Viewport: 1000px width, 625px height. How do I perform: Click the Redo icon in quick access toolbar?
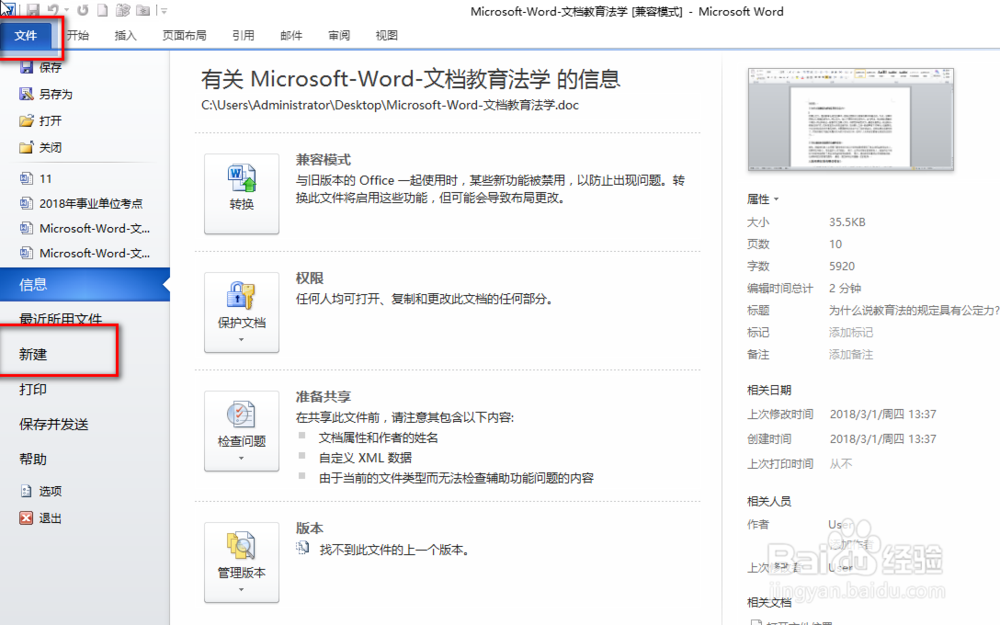point(83,10)
